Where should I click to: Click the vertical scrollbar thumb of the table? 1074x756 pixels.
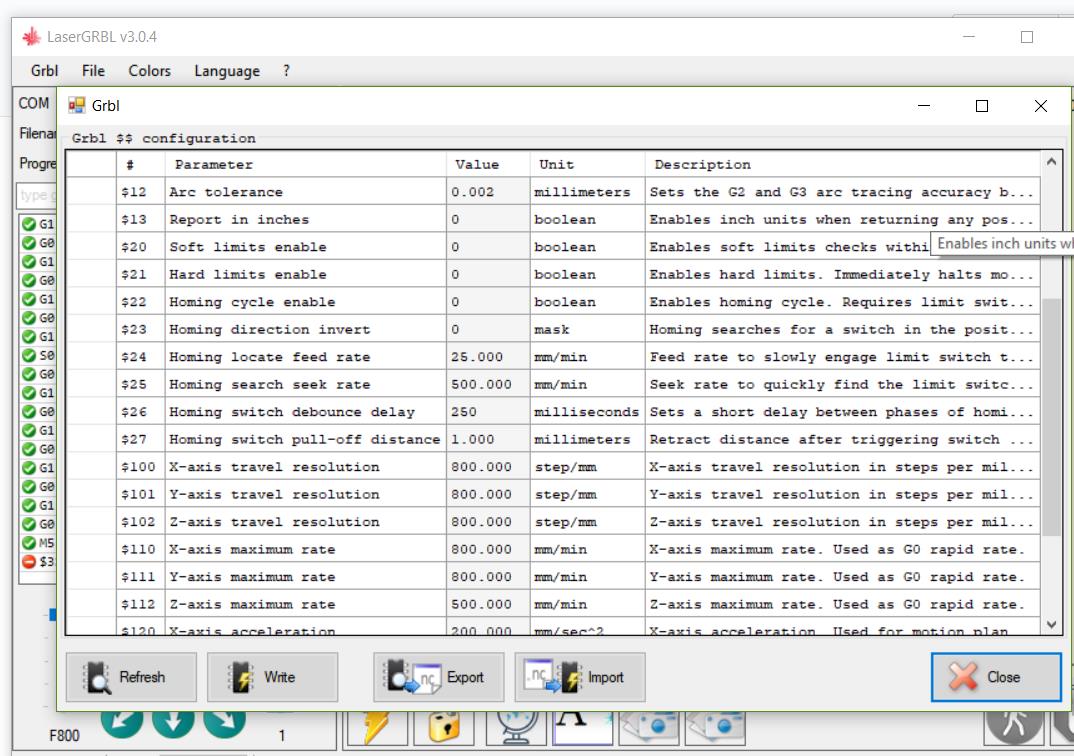click(1051, 416)
